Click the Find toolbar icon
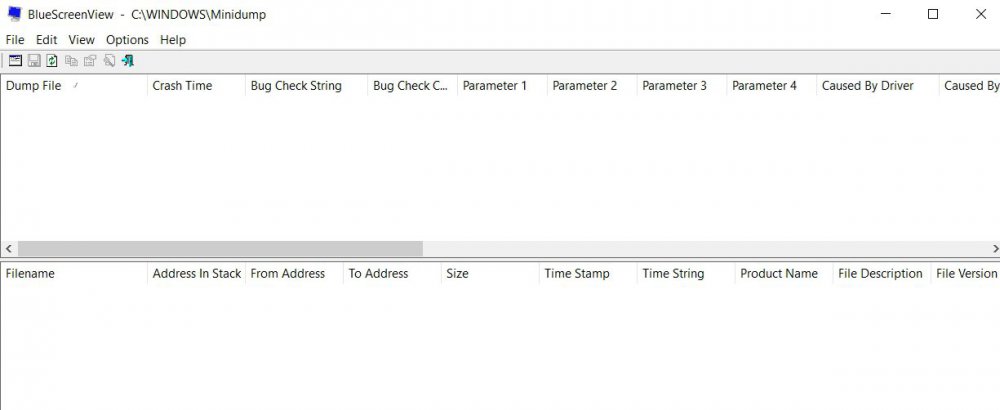 [x=109, y=61]
